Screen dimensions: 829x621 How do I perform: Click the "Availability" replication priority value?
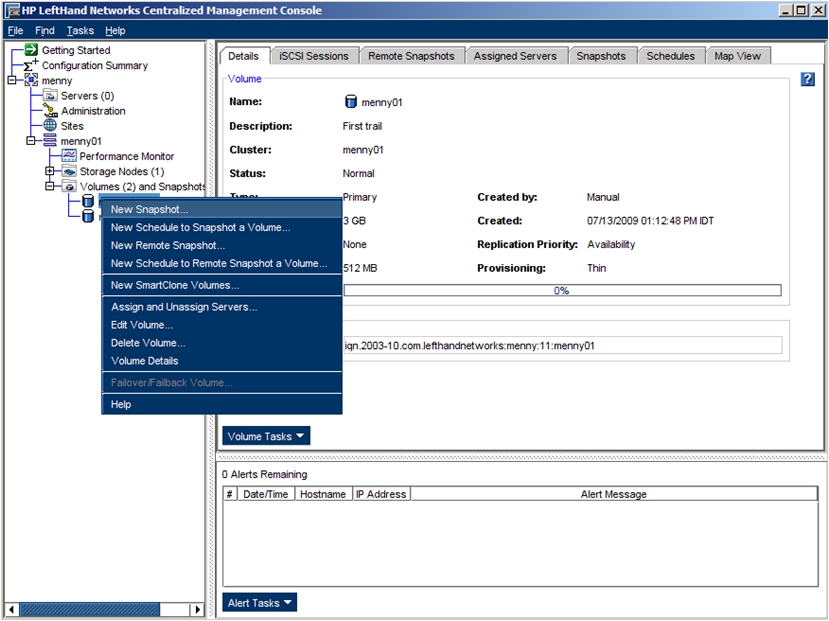click(611, 244)
